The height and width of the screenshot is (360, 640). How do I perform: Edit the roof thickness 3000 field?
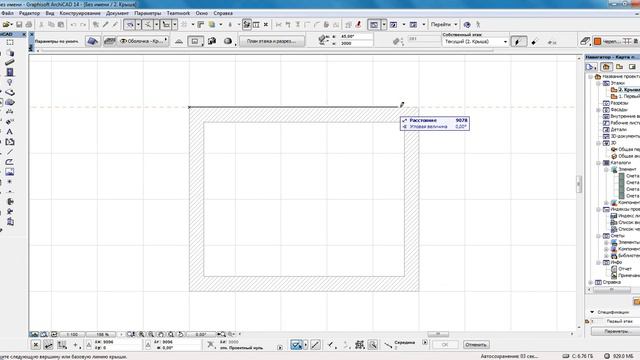355,43
